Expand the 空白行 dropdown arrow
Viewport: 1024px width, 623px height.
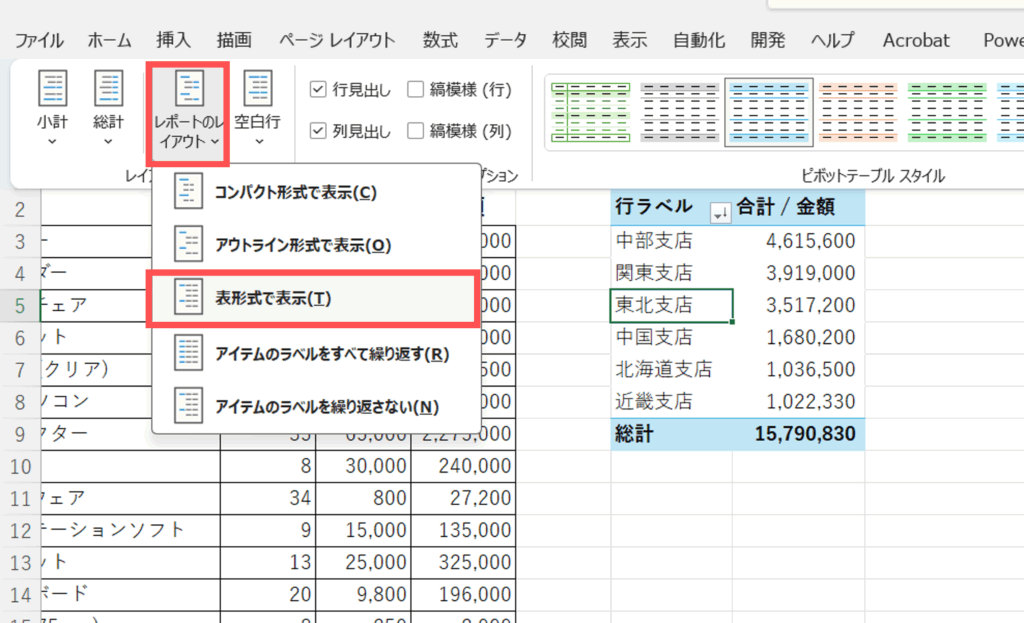(x=258, y=142)
